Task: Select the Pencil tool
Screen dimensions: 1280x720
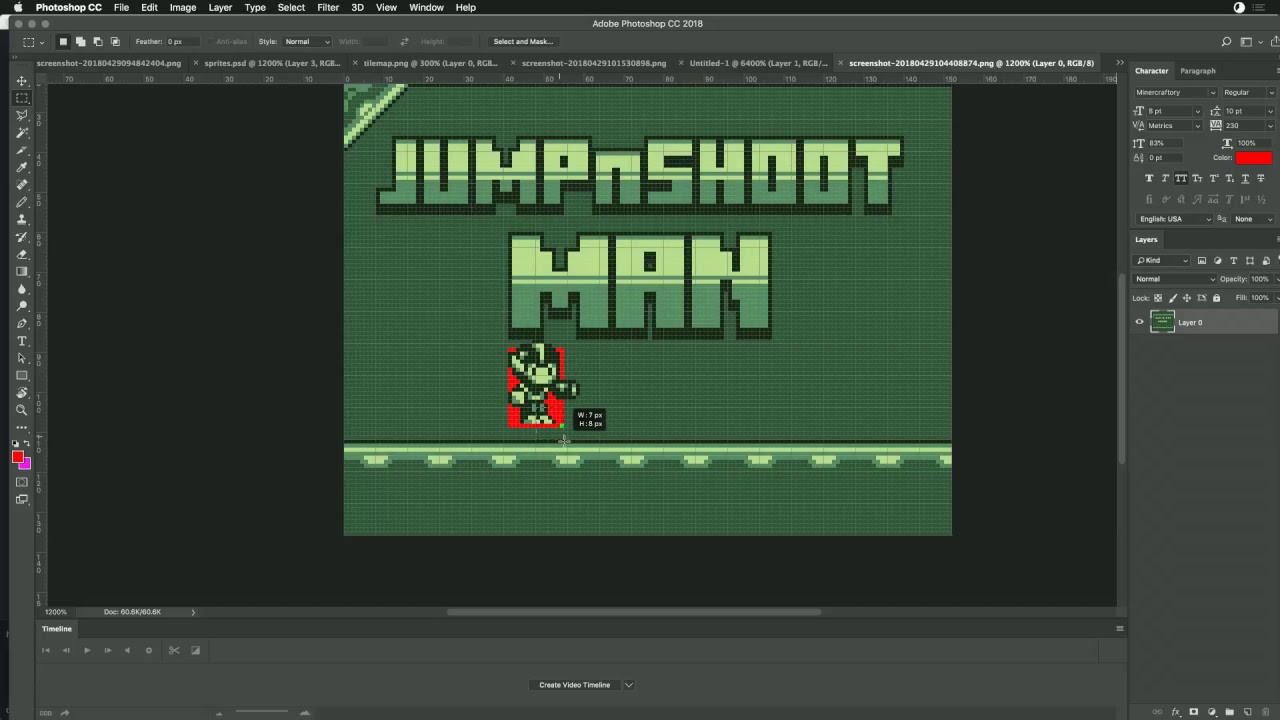Action: (x=22, y=202)
